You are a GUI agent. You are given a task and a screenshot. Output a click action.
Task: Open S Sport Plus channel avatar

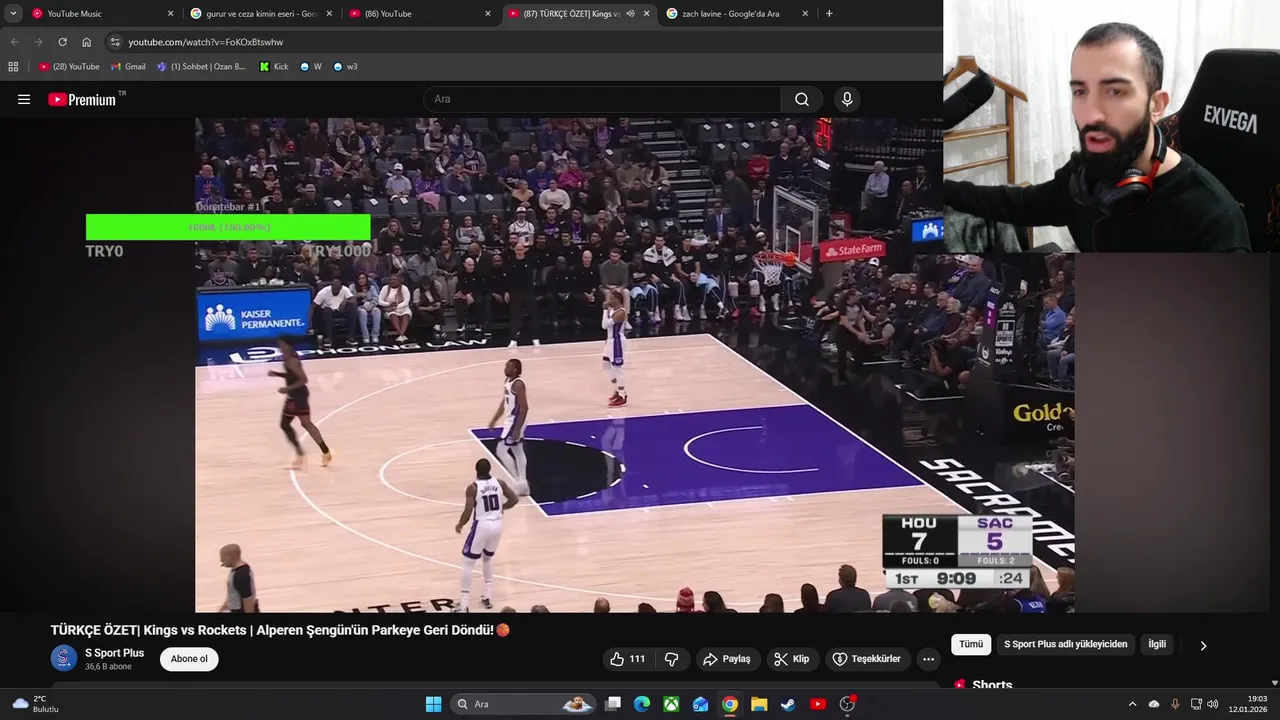(64, 658)
